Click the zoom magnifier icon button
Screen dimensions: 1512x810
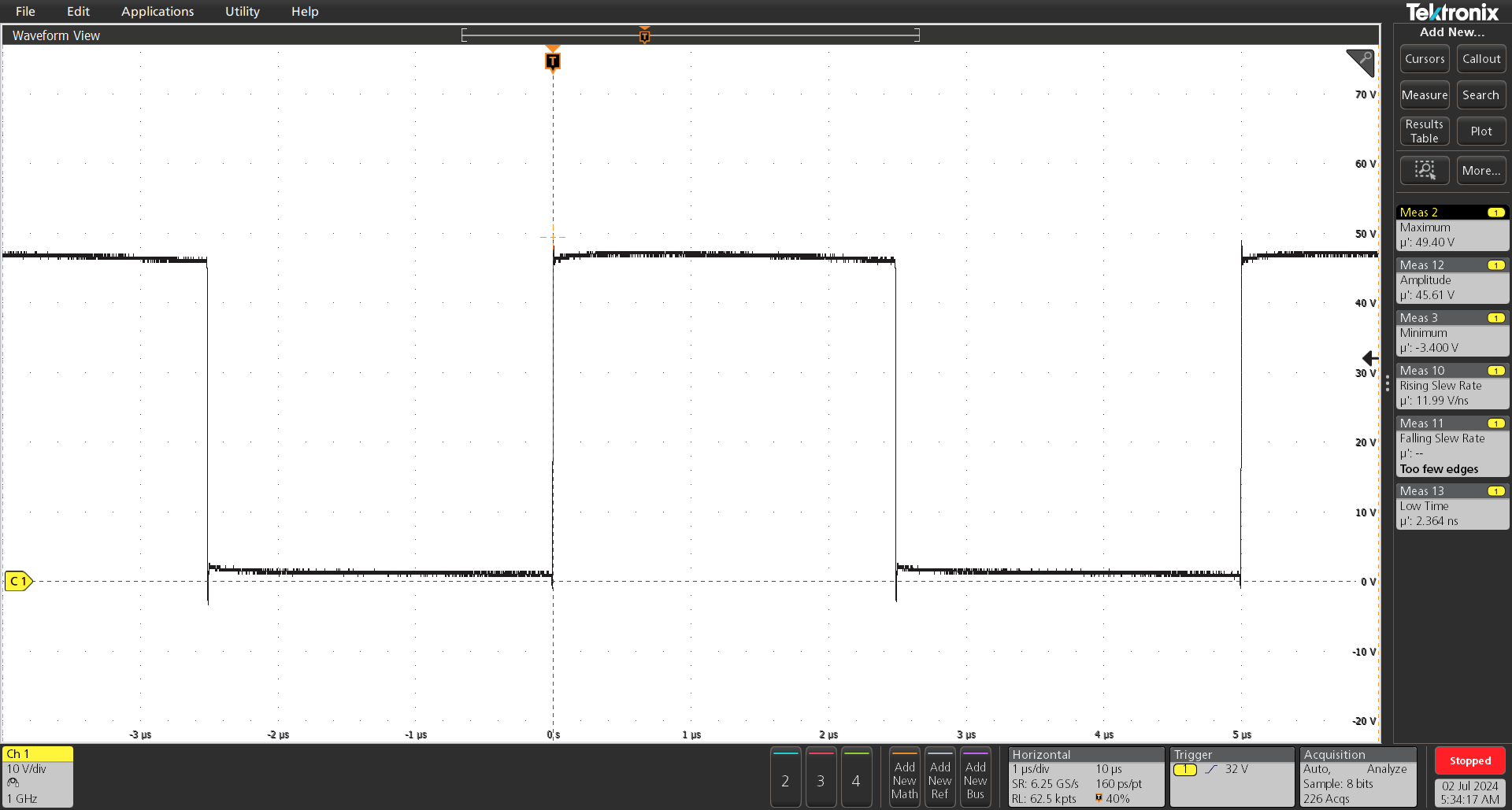click(1424, 170)
